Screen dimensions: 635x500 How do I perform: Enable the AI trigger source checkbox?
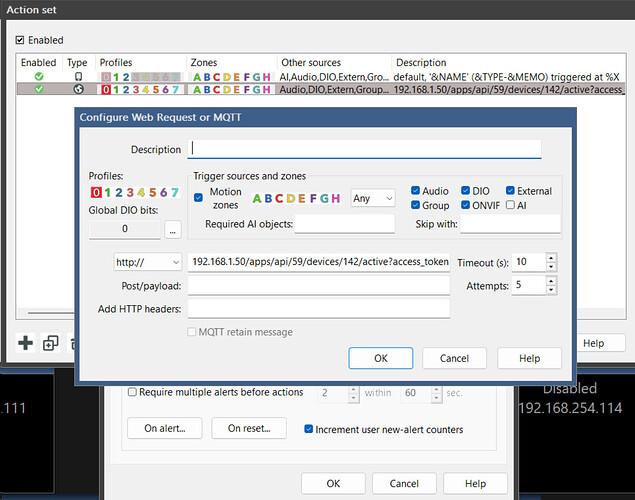(x=511, y=206)
